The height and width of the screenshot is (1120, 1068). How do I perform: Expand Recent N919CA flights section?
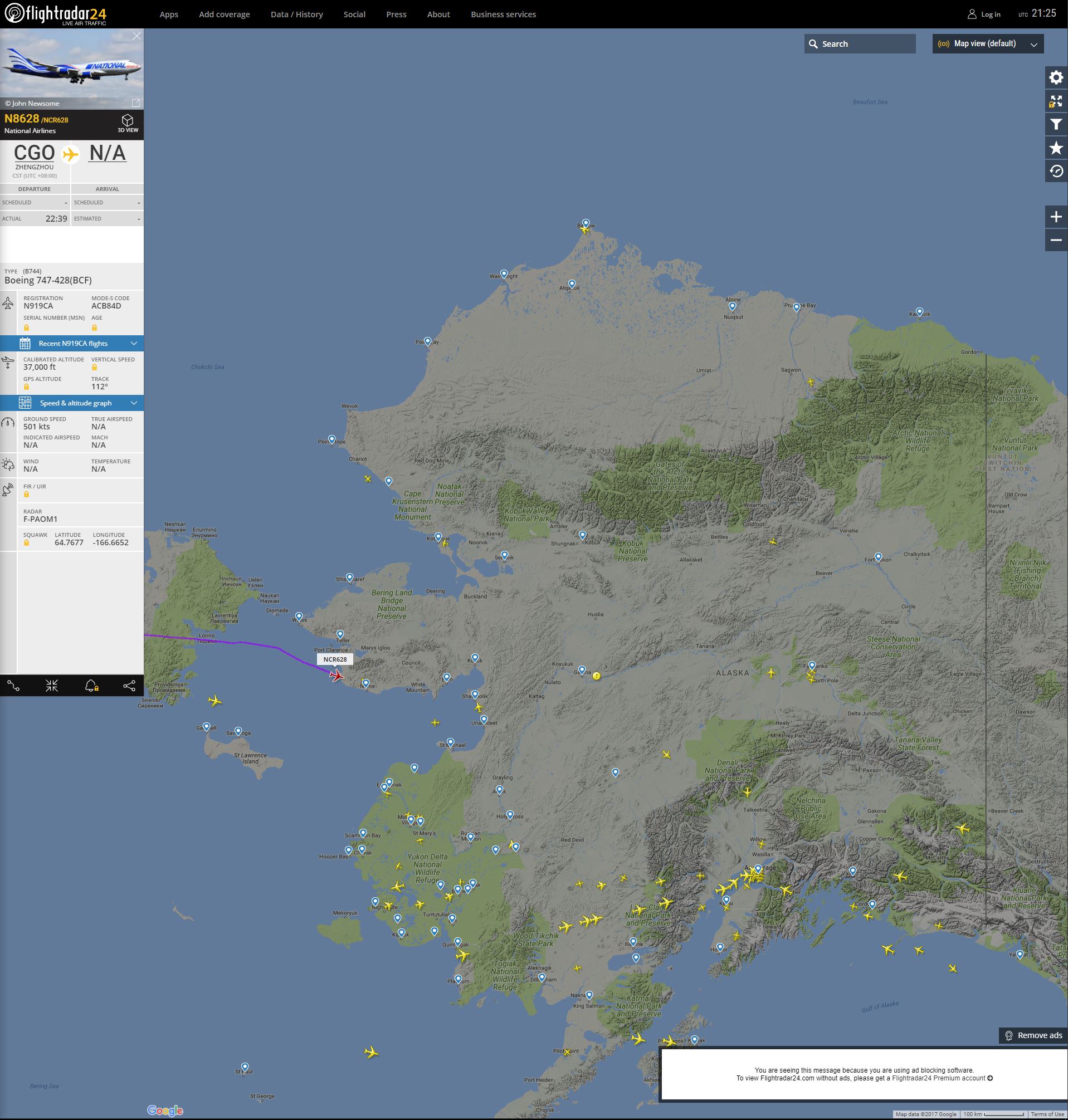click(x=72, y=343)
